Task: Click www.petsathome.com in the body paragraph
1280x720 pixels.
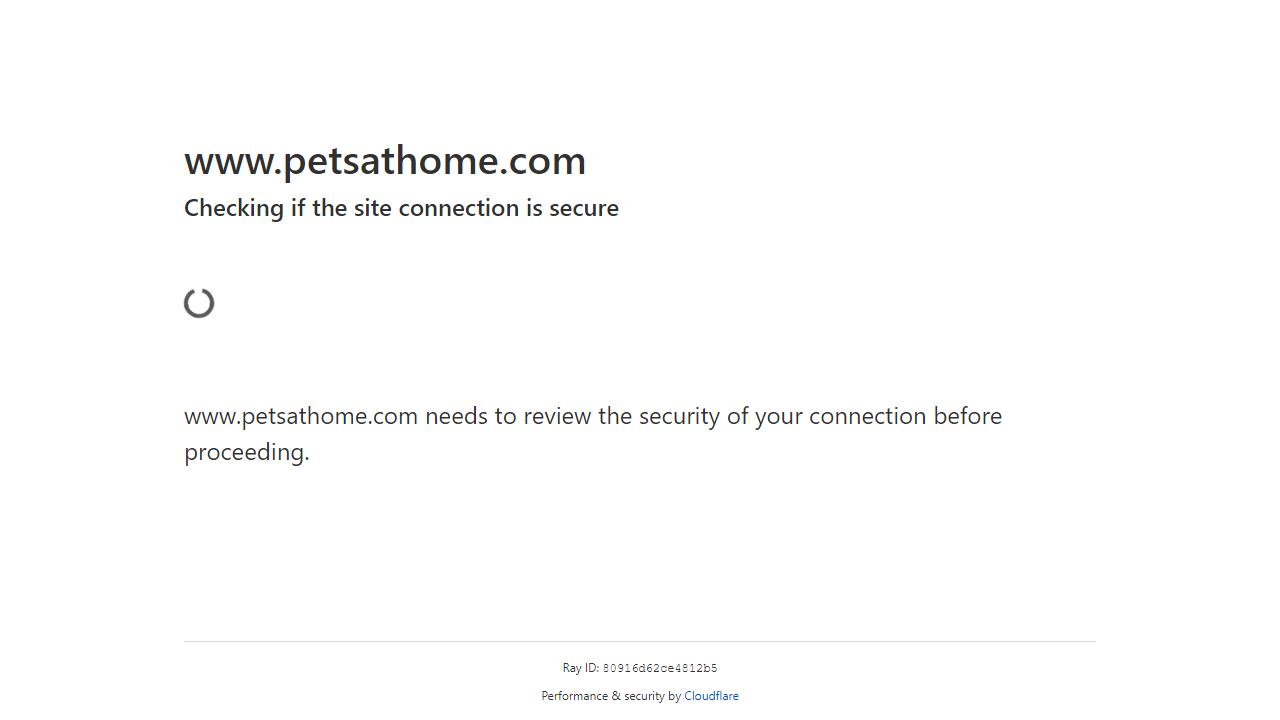Action: [301, 416]
